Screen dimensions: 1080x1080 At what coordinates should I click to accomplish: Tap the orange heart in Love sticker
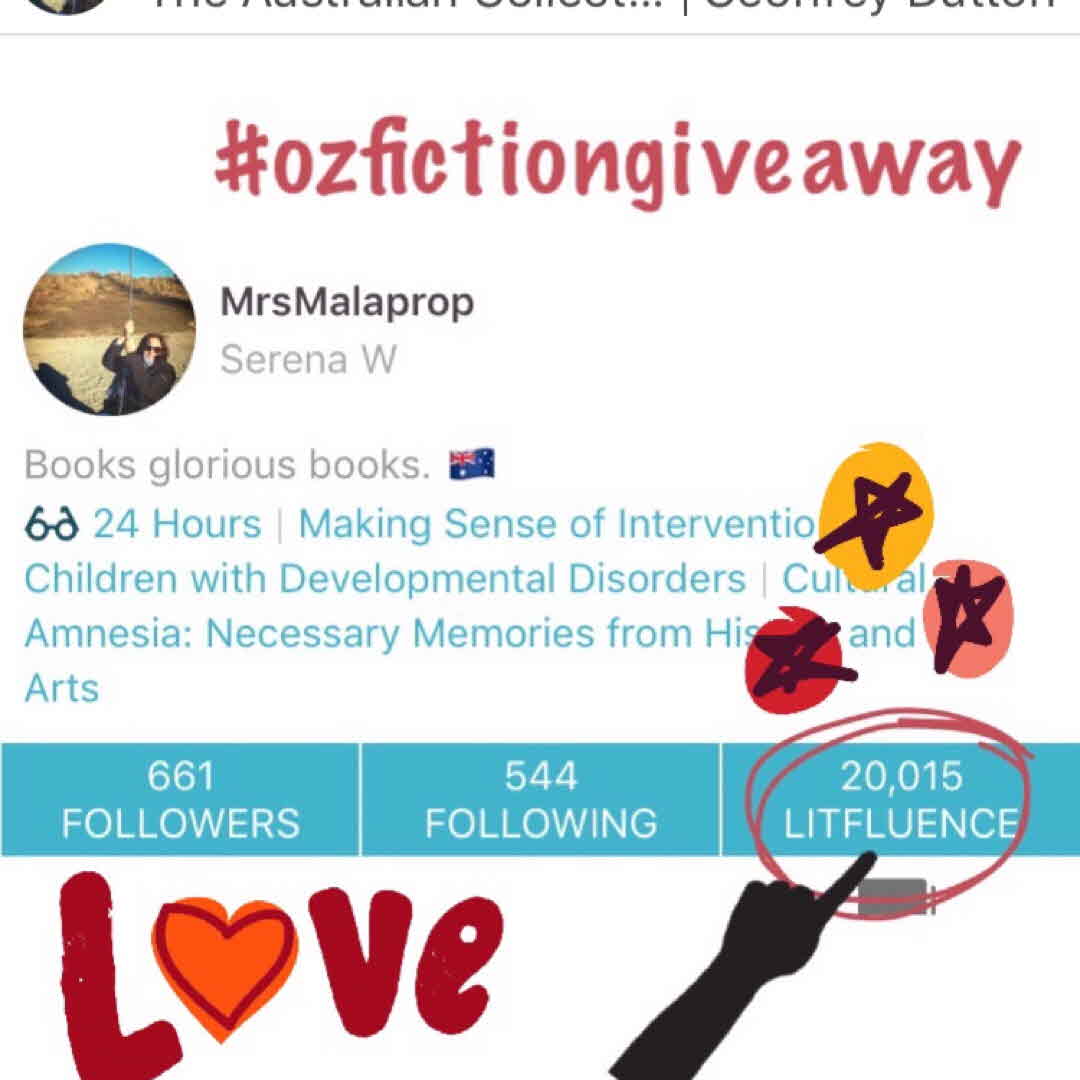pos(225,966)
